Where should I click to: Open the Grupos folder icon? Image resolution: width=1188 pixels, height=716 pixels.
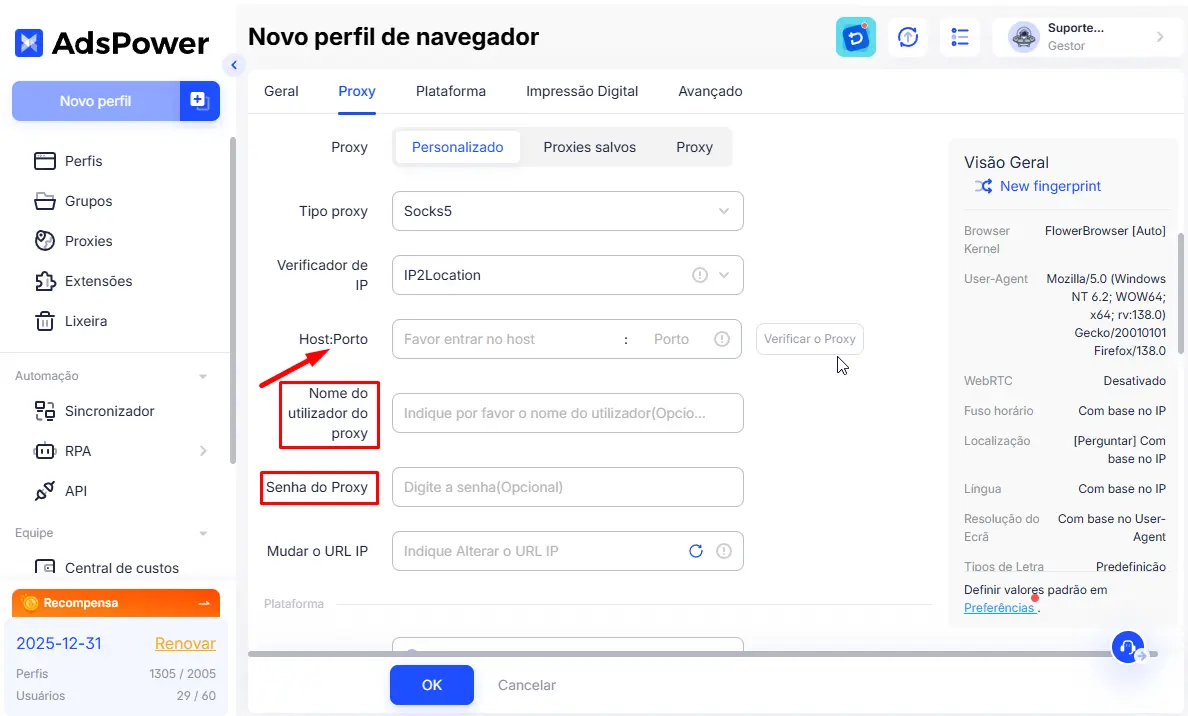pyautogui.click(x=45, y=201)
